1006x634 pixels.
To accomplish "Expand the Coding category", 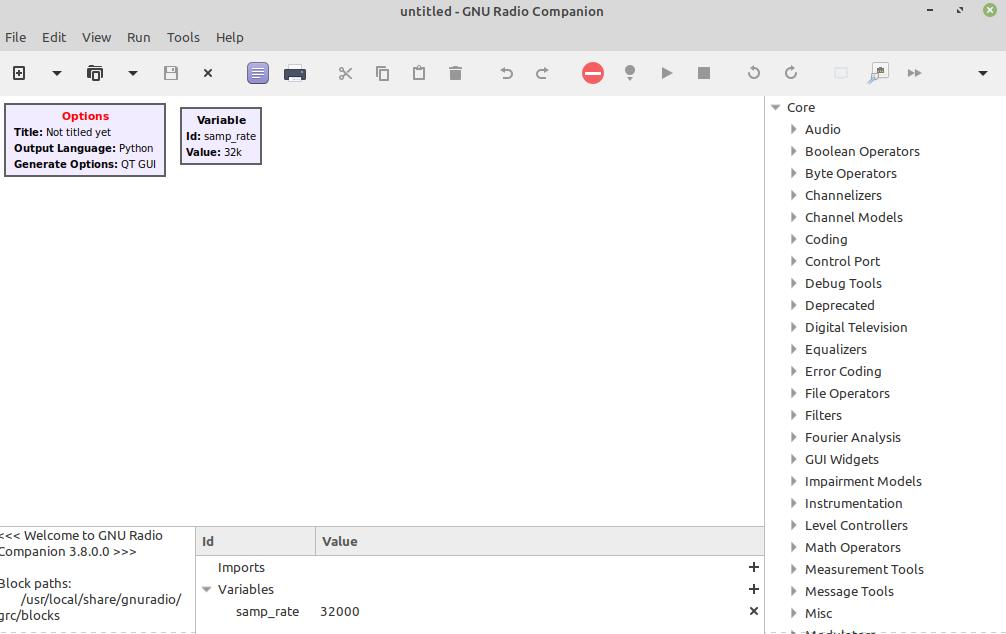I will (x=794, y=239).
